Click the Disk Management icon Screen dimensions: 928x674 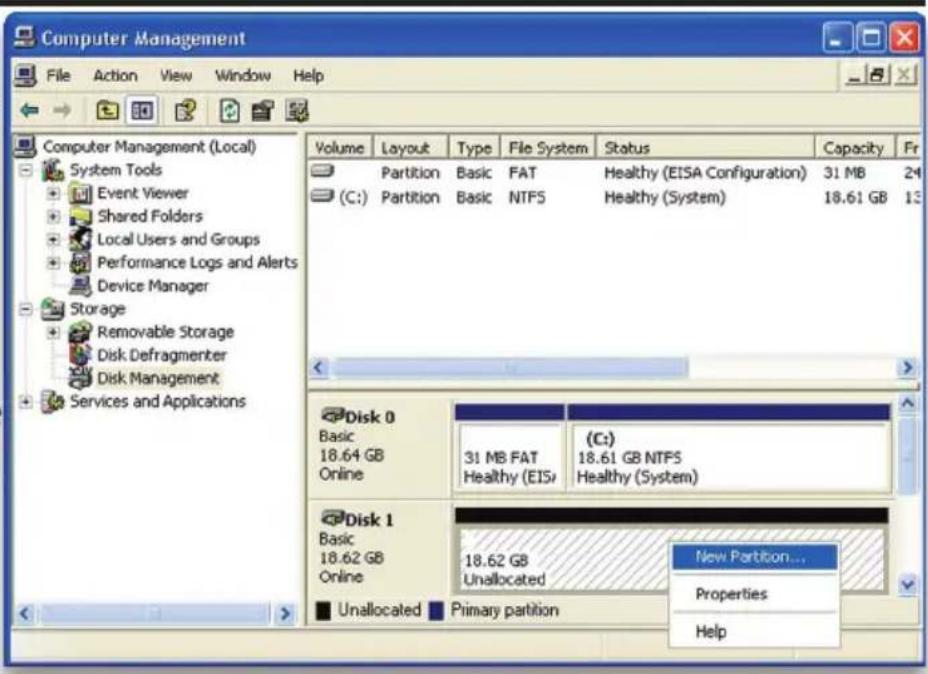pos(80,378)
